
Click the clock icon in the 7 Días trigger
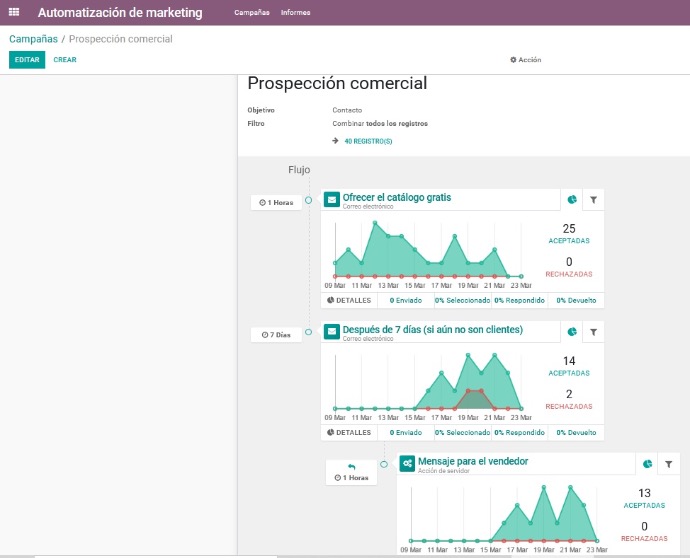pyautogui.click(x=264, y=335)
